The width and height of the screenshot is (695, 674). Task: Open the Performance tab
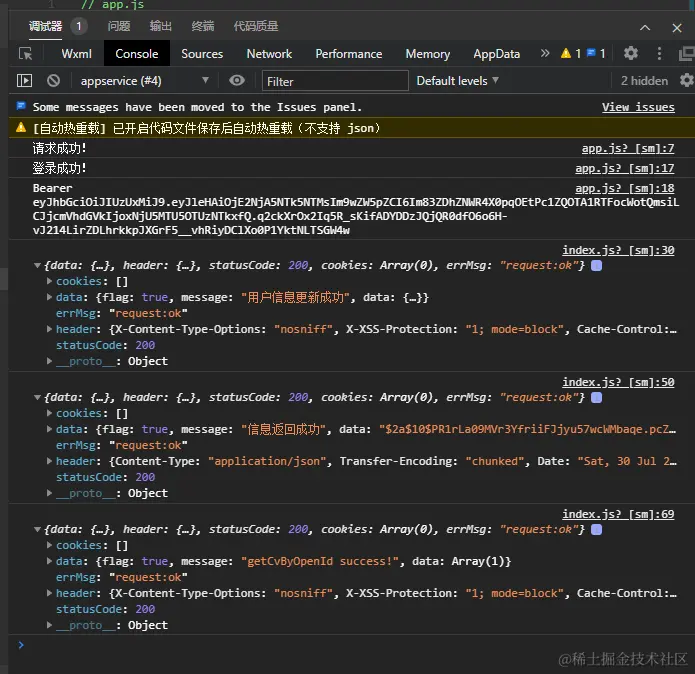(348, 54)
